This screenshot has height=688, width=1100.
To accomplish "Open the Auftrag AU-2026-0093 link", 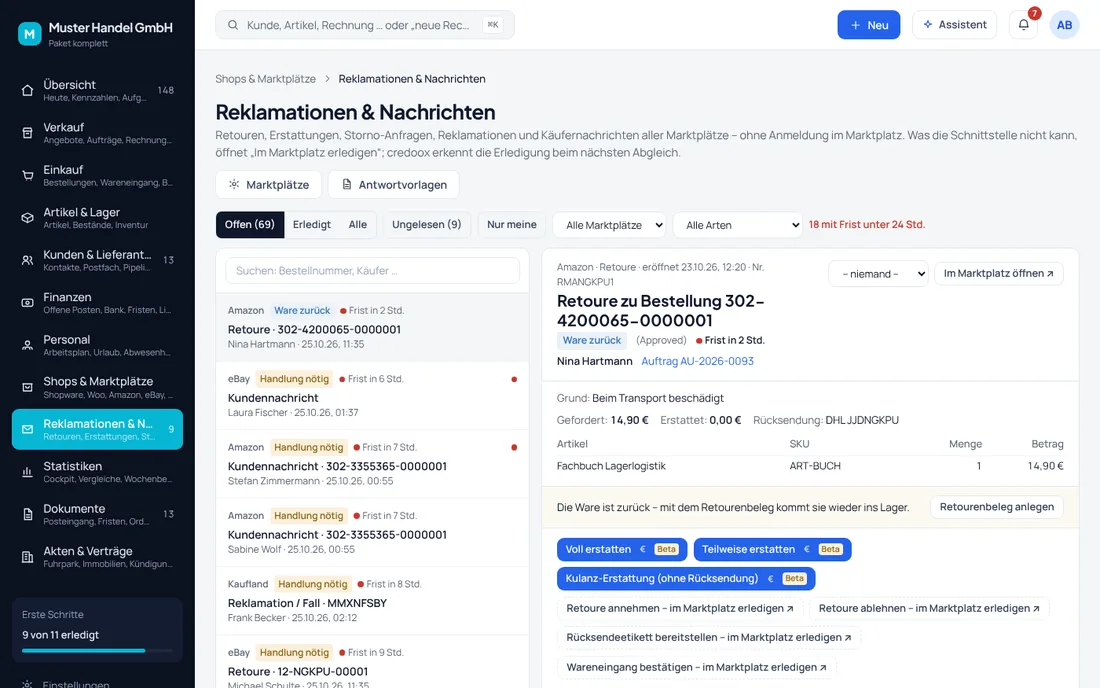I will pyautogui.click(x=697, y=361).
